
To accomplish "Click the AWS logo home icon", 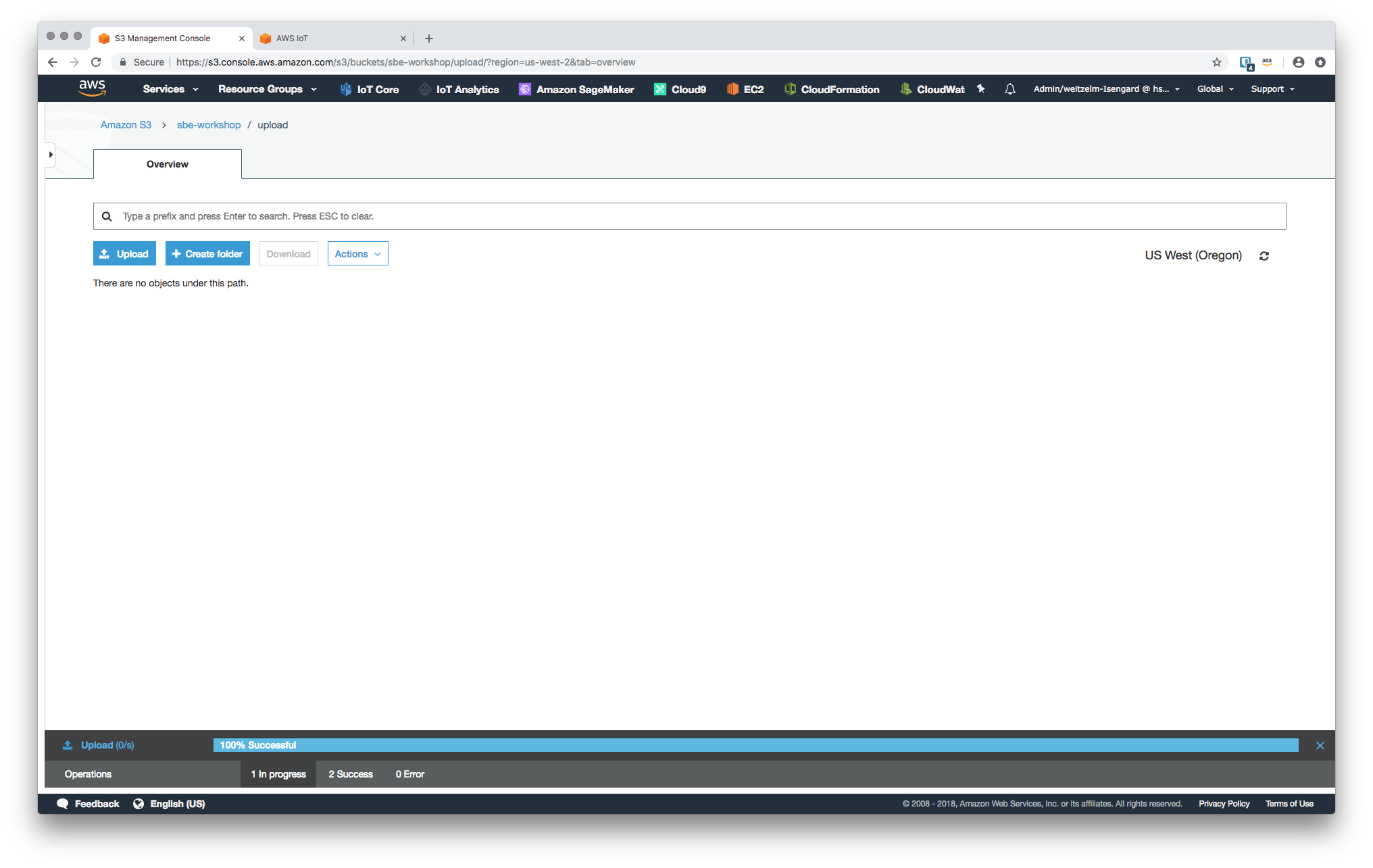I will [92, 88].
